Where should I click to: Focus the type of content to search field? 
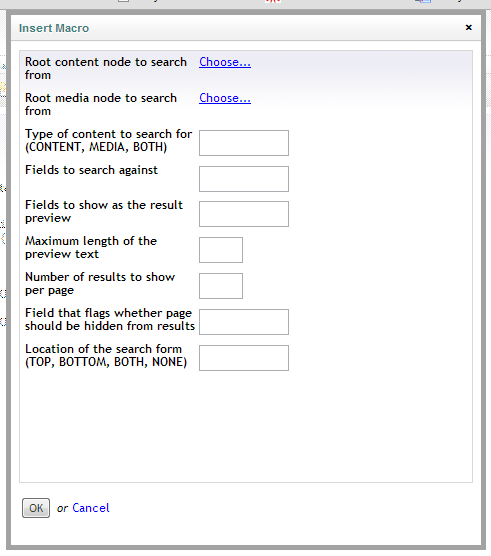click(244, 143)
